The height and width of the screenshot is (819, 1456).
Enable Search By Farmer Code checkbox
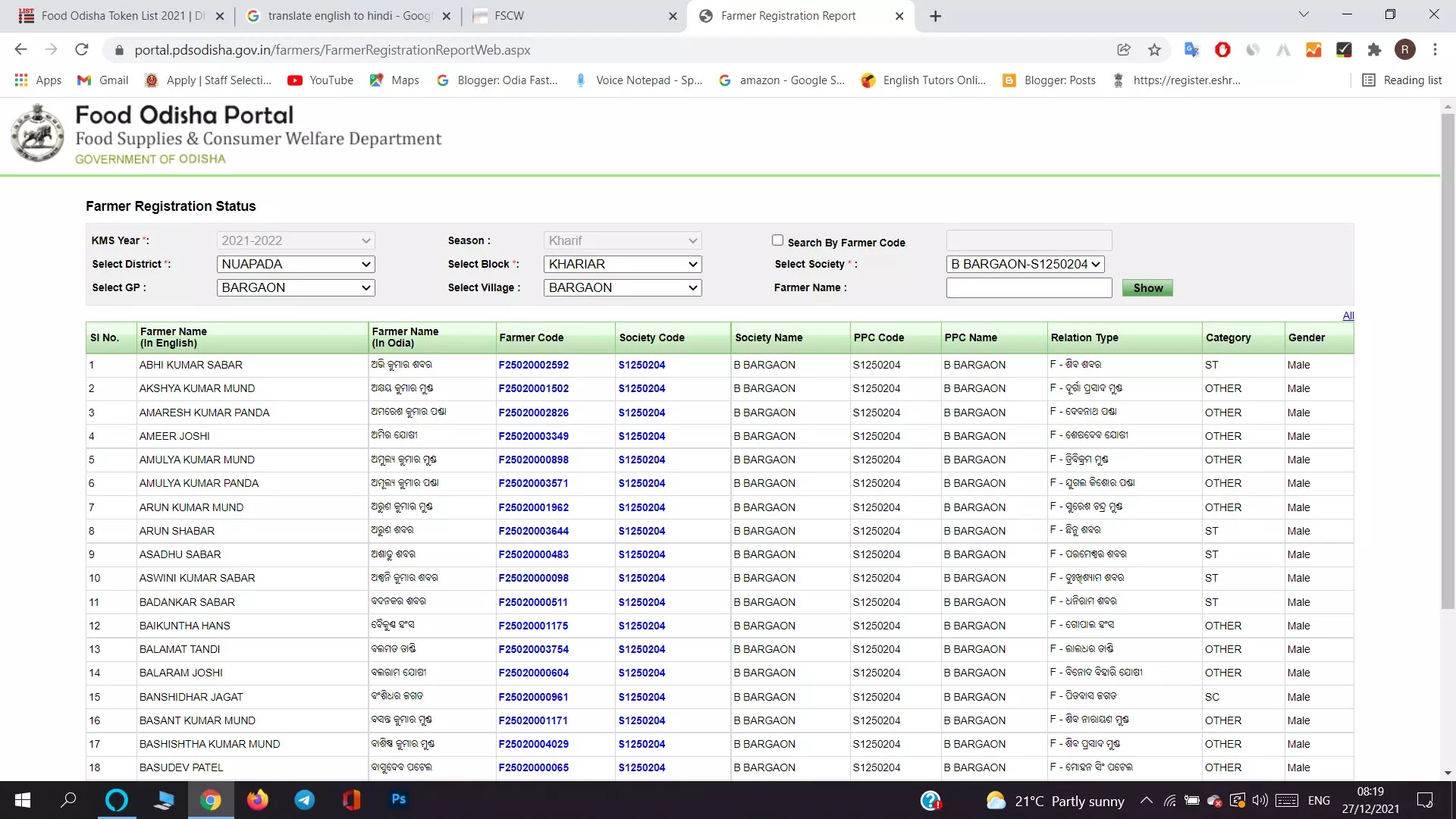pos(777,240)
